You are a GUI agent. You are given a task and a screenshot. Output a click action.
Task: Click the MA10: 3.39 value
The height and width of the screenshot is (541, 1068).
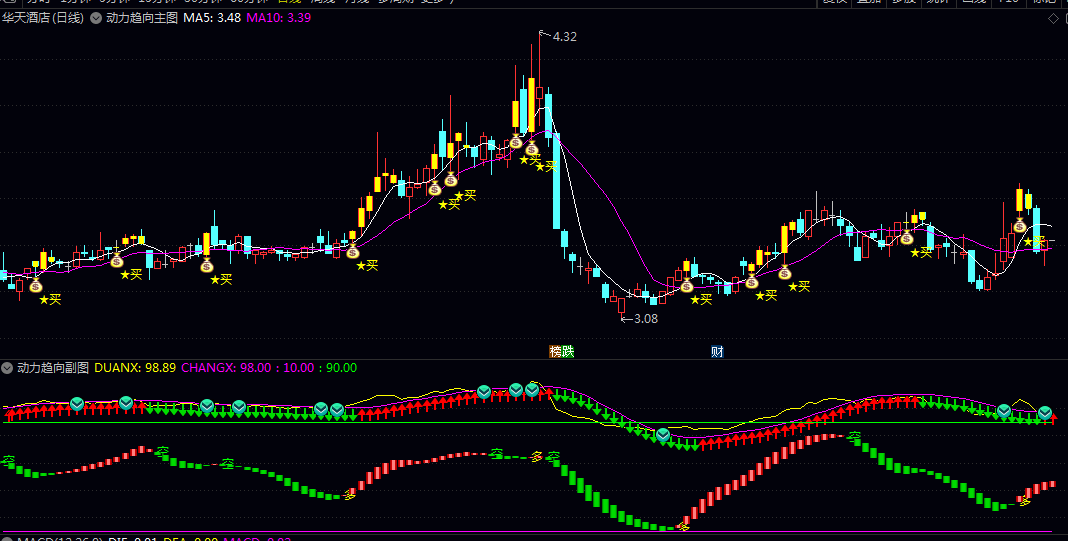pos(279,18)
